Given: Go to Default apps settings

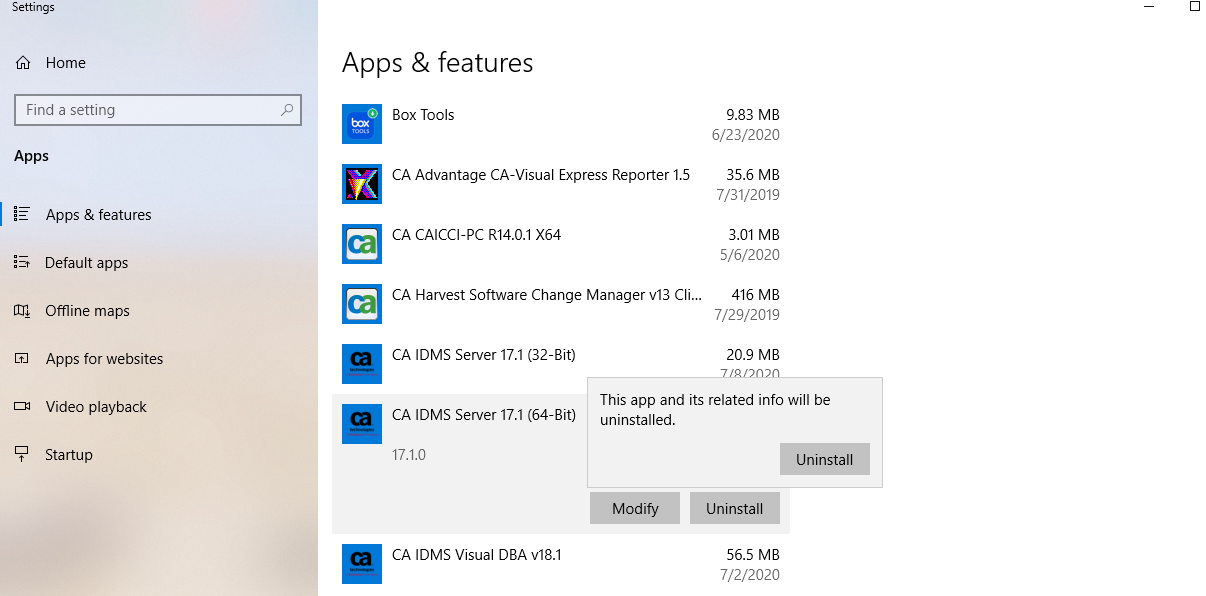Looking at the screenshot, I should (x=86, y=263).
